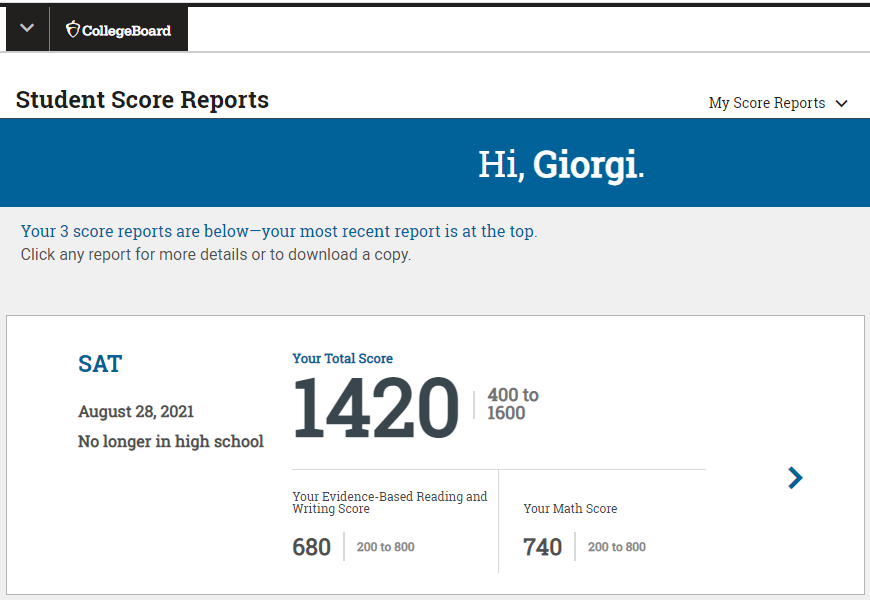Click the 200 to 800 range beside 680
The height and width of the screenshot is (600, 870).
pos(385,547)
